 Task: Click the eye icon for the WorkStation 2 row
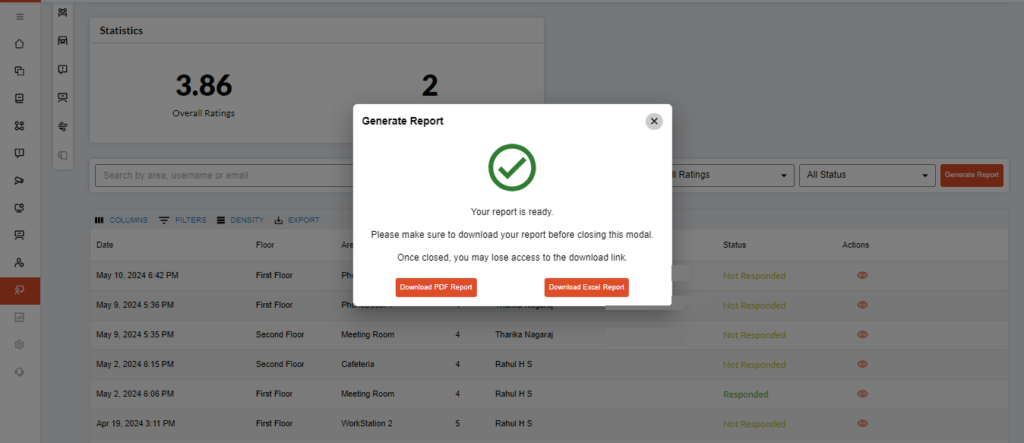(861, 423)
